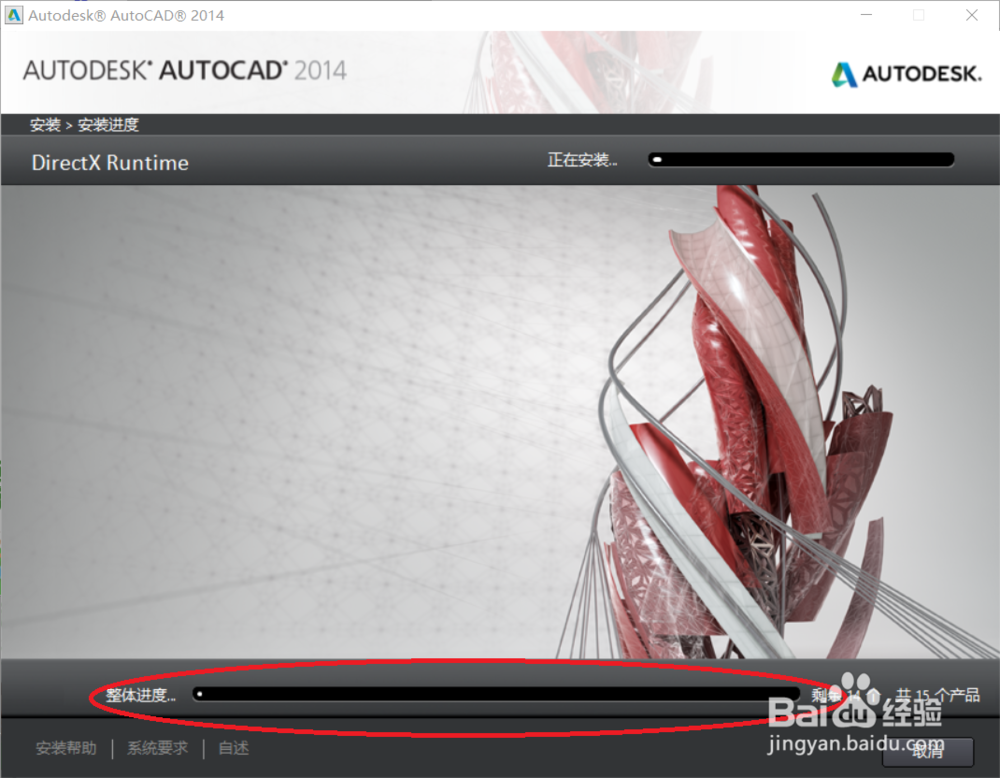
Task: Click the 安装 breadcrumb text
Action: [x=45, y=125]
